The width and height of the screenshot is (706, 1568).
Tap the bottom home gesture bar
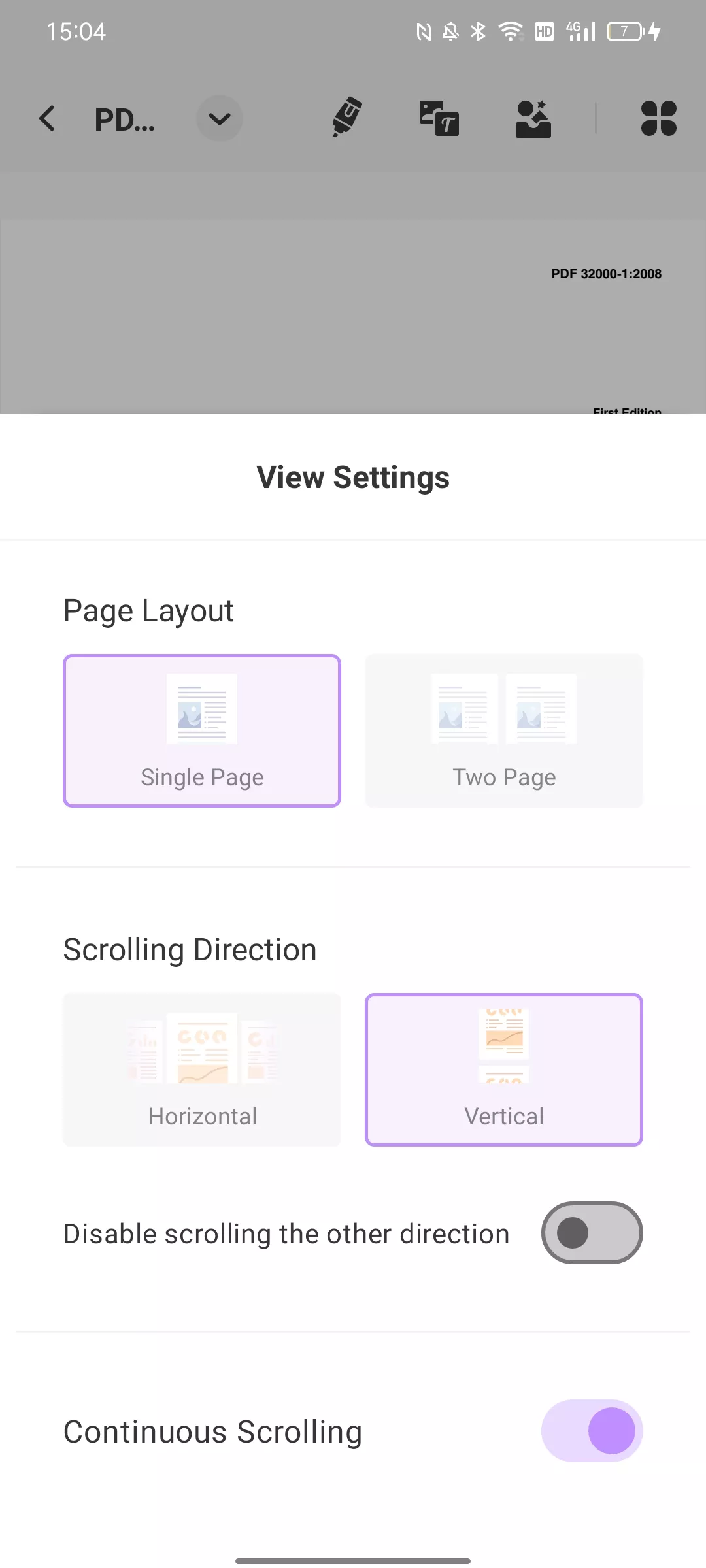click(353, 1561)
